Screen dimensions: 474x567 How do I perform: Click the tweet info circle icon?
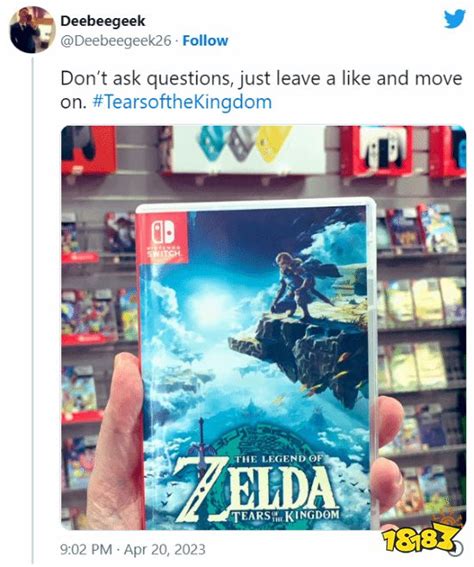point(457,549)
